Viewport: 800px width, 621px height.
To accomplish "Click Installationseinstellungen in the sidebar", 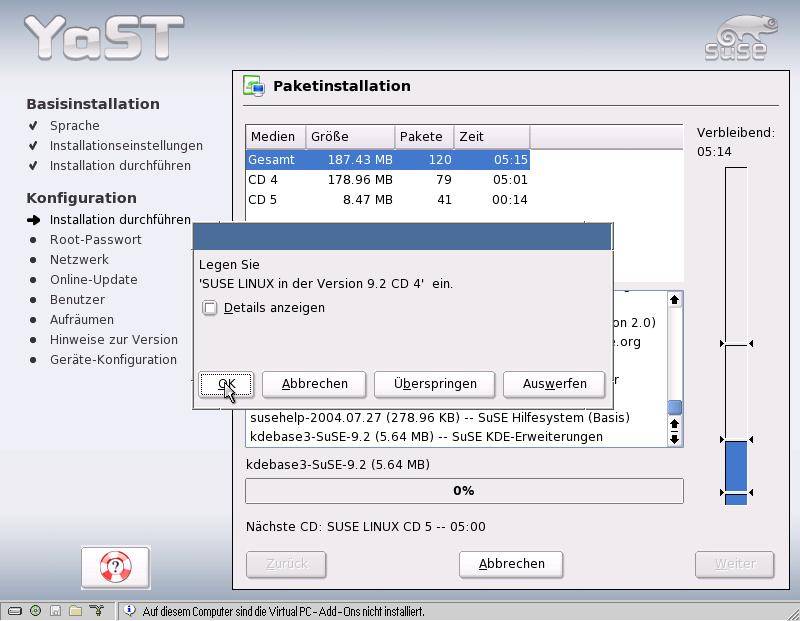I will point(126,145).
